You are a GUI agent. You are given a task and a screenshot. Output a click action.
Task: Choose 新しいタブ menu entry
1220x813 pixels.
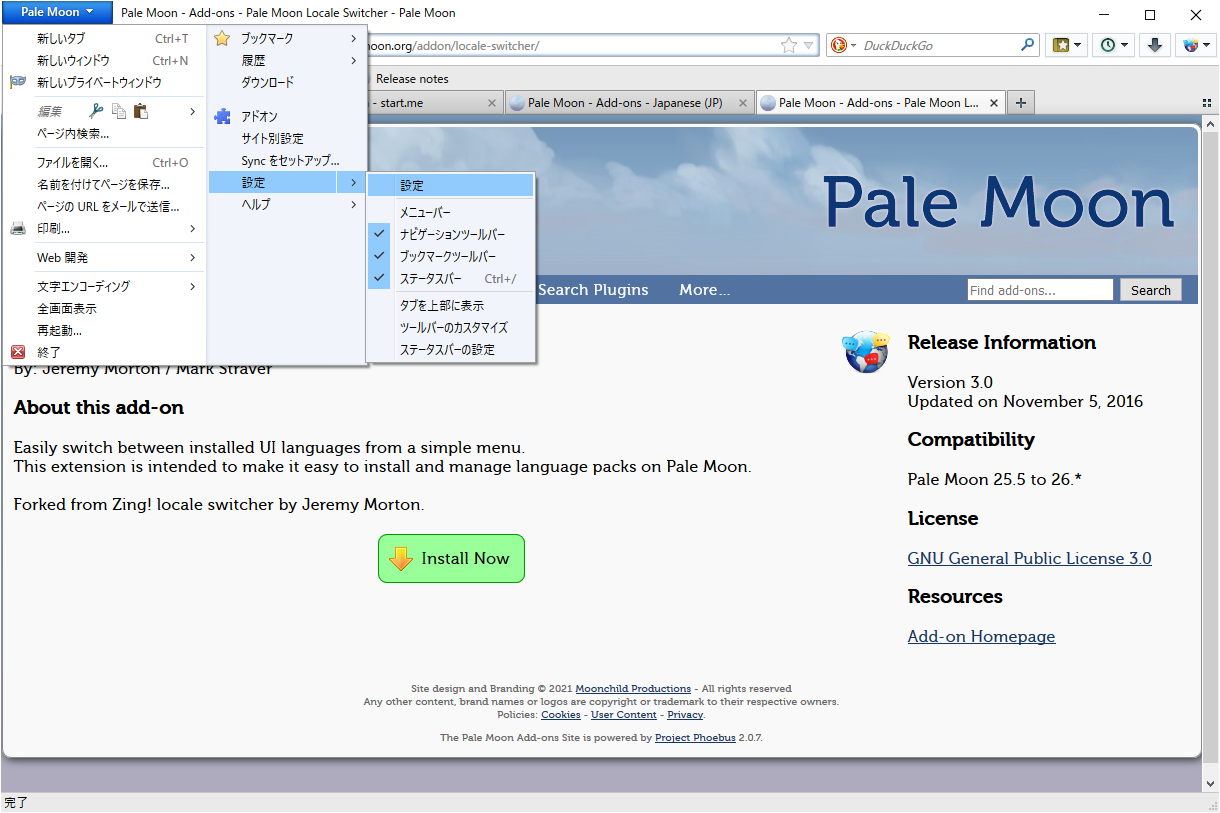pyautogui.click(x=104, y=39)
